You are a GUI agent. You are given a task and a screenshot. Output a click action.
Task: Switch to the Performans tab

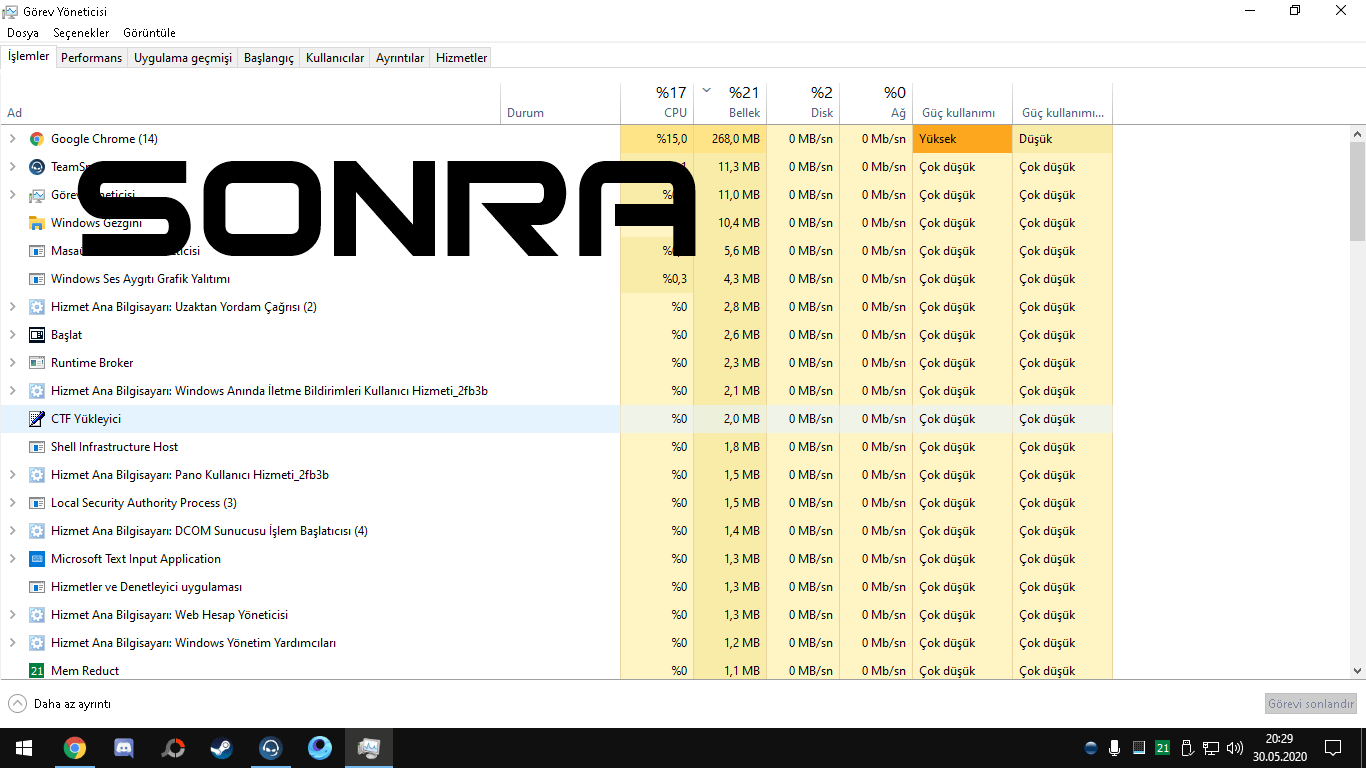point(91,58)
